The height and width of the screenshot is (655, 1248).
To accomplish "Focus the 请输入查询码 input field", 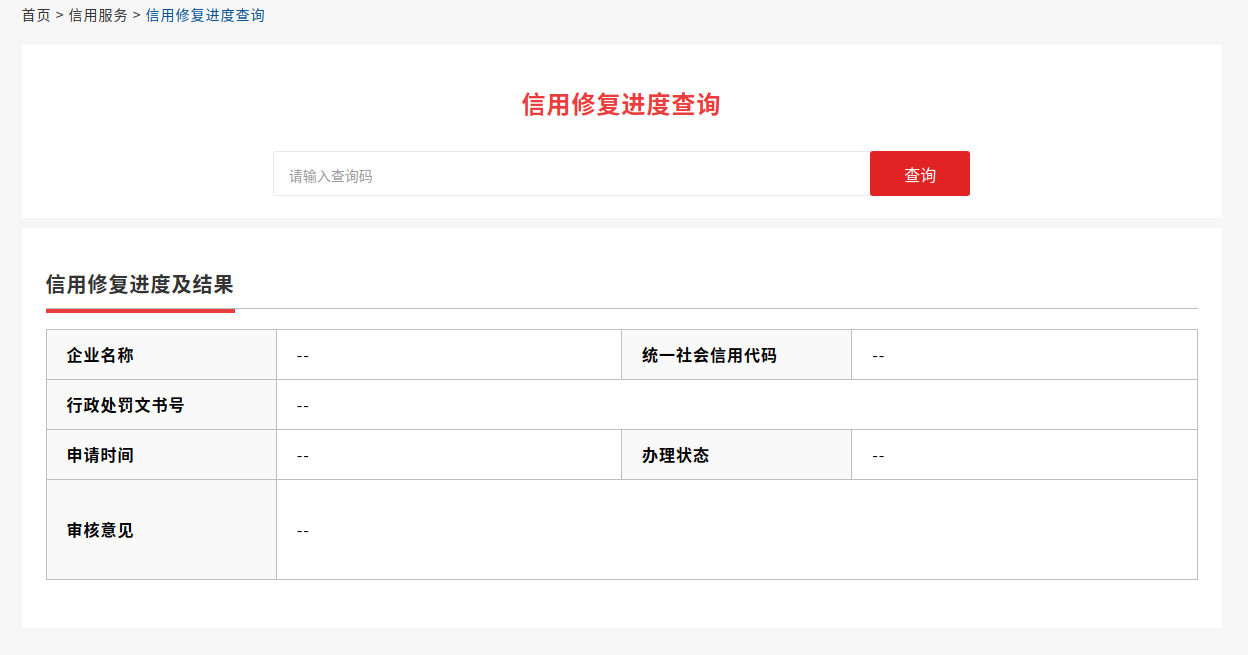I will (571, 175).
